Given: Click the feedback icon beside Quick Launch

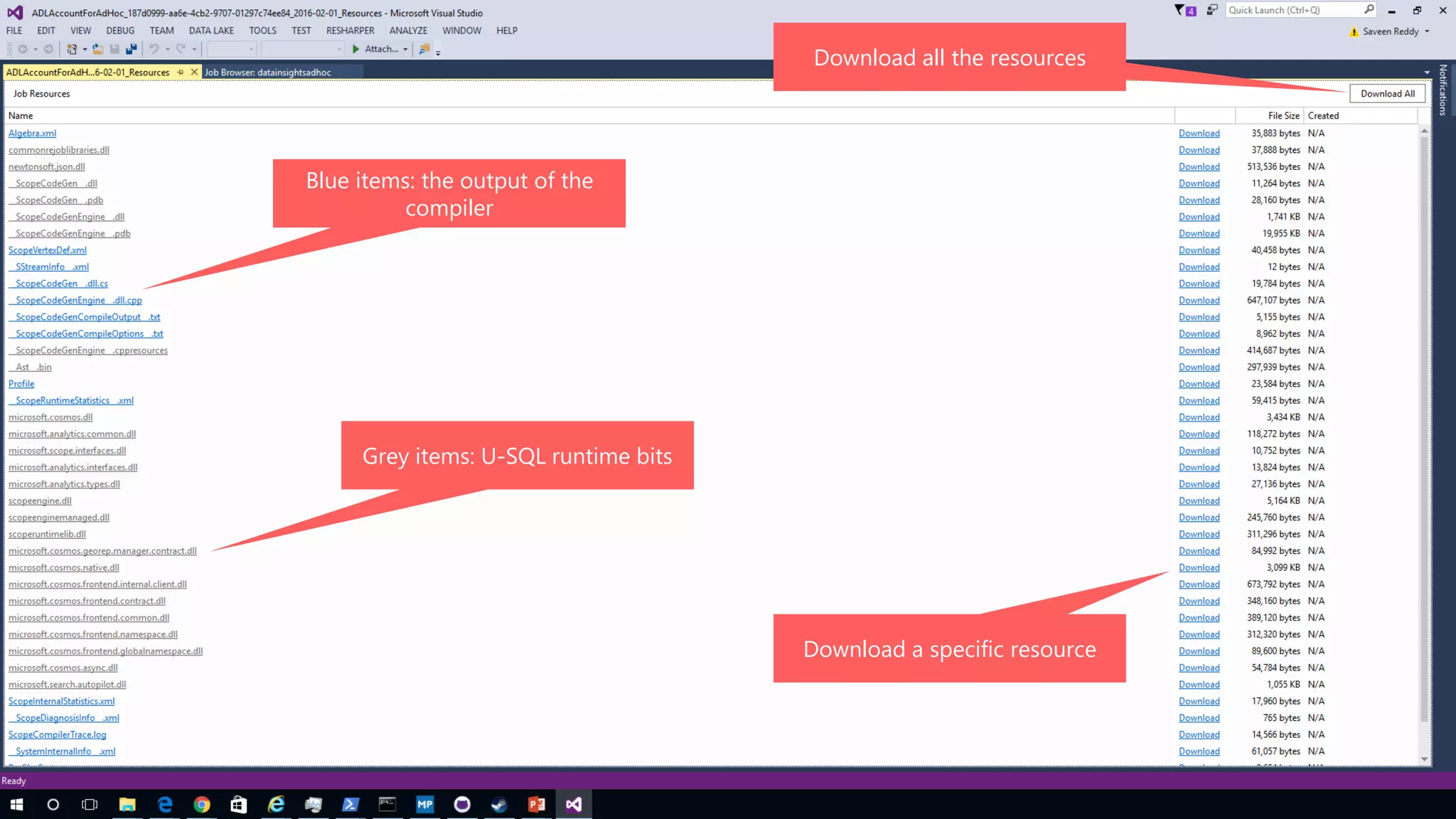Looking at the screenshot, I should (x=1212, y=10).
